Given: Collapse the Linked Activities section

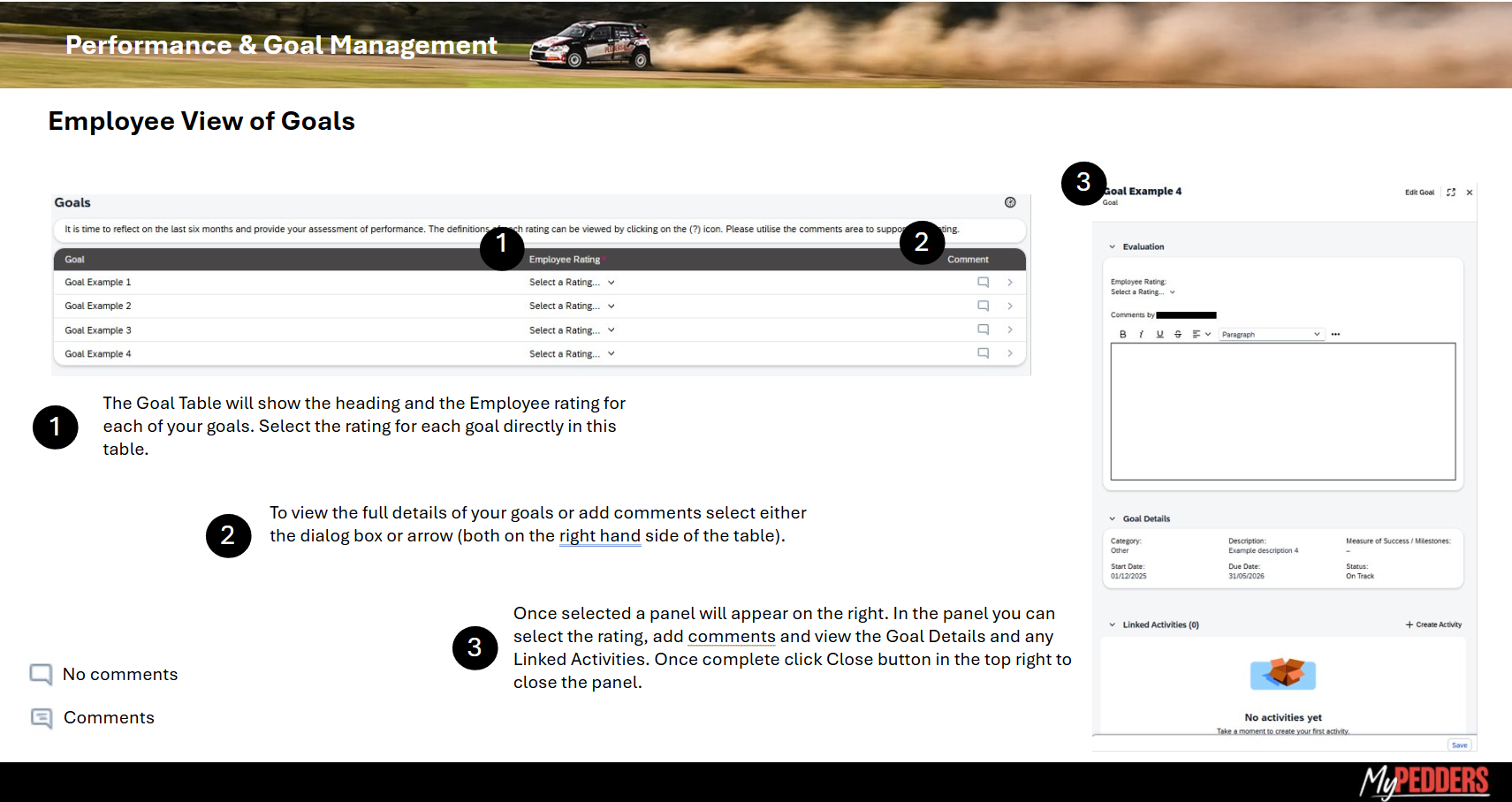Looking at the screenshot, I should click(1113, 625).
